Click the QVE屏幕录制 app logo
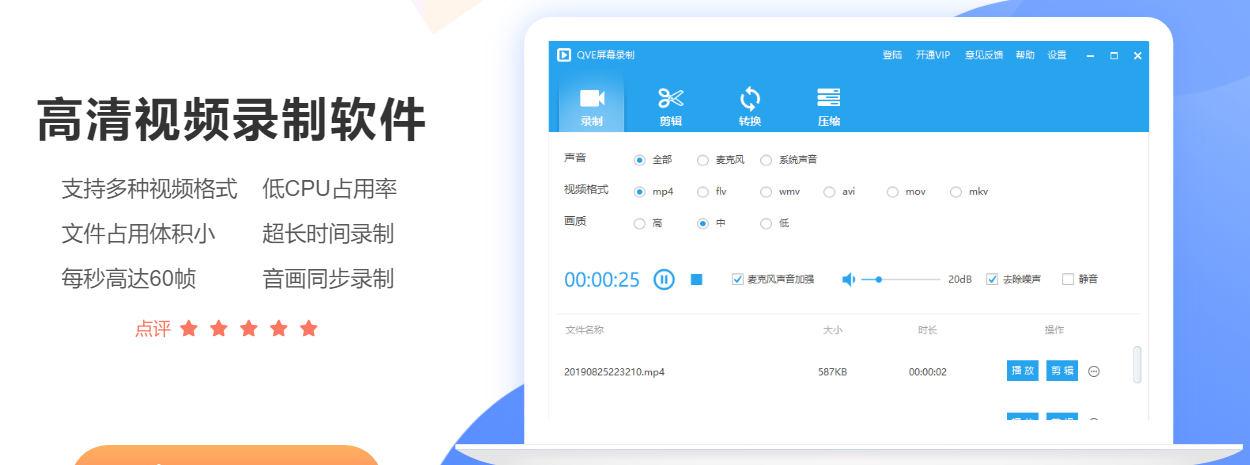This screenshot has height=465, width=1250. [564, 55]
